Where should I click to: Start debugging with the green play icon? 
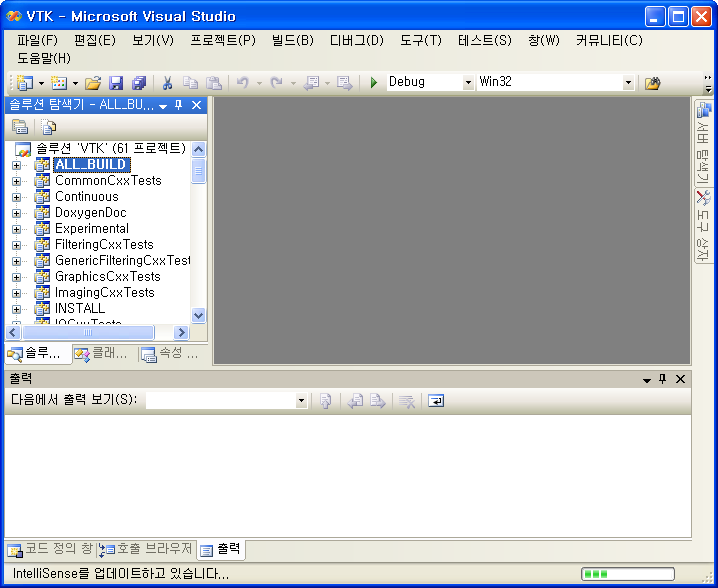coord(374,83)
